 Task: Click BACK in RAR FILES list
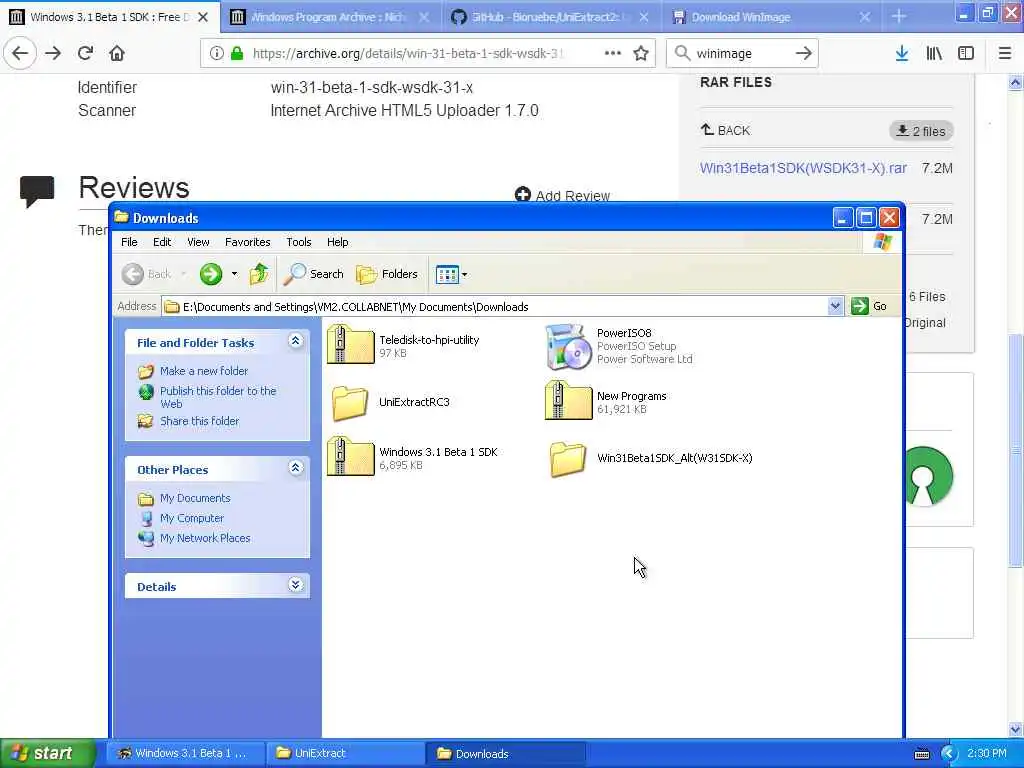[x=726, y=130]
